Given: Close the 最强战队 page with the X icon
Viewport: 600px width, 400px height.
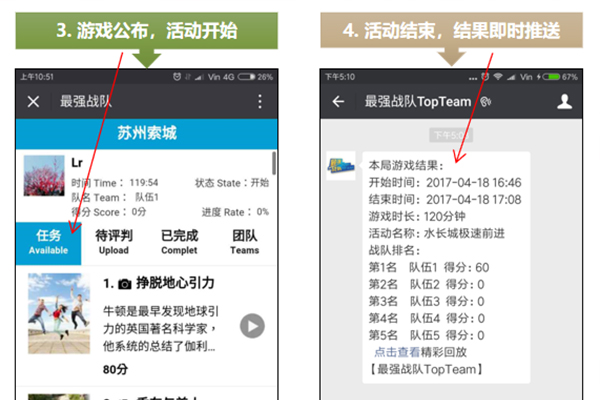Looking at the screenshot, I should tap(33, 101).
